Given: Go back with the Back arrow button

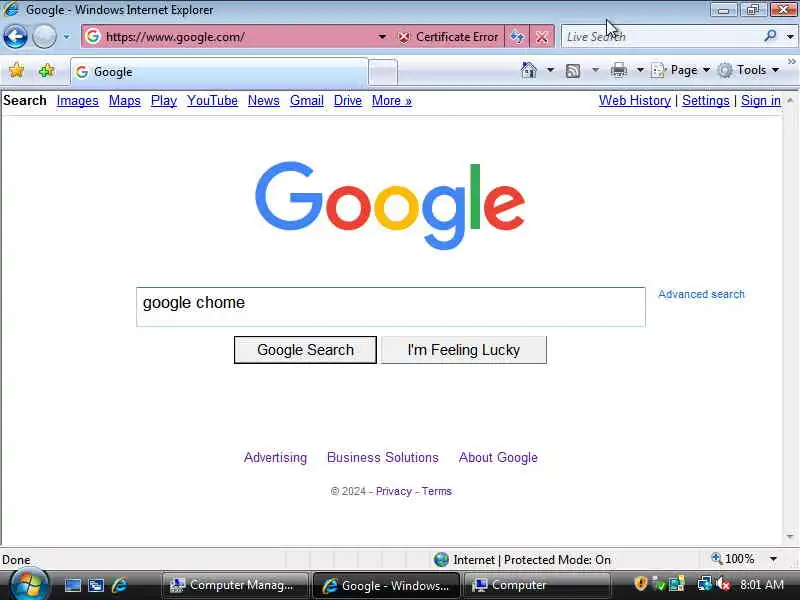Looking at the screenshot, I should [x=15, y=36].
